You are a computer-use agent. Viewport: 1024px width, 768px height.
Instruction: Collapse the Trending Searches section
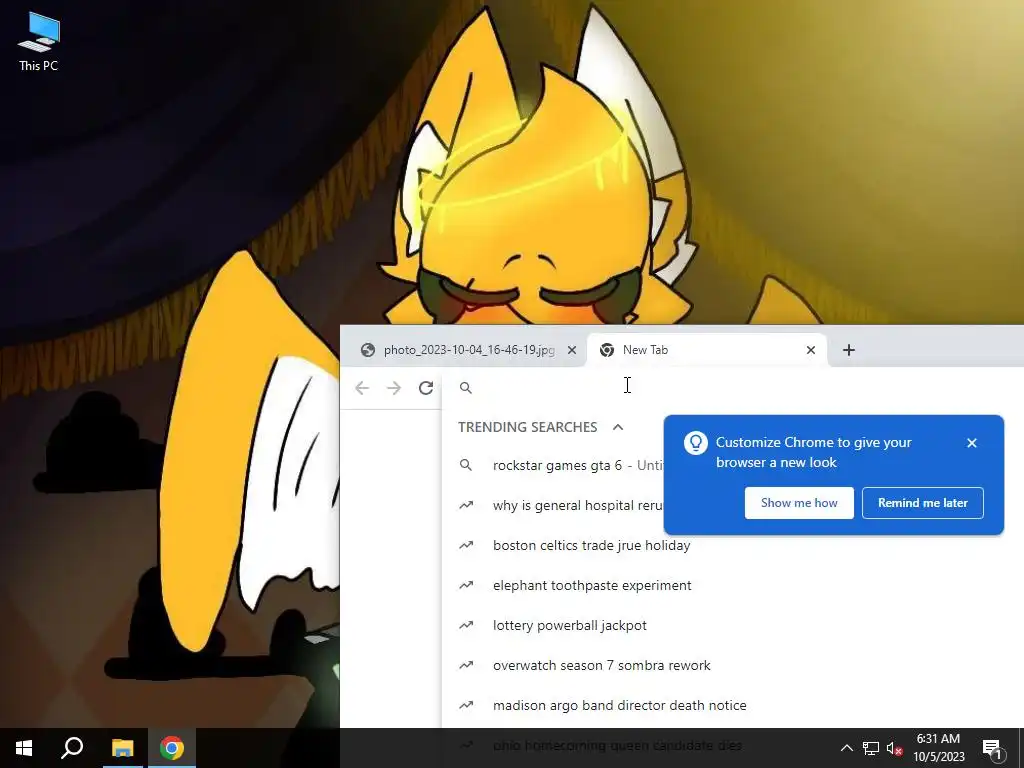click(x=618, y=427)
